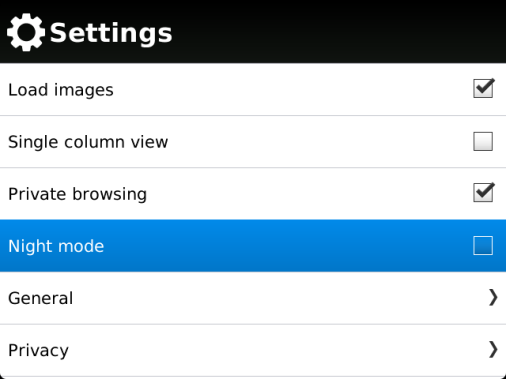Disable the Private browsing checkbox
The height and width of the screenshot is (379, 506).
(x=483, y=193)
